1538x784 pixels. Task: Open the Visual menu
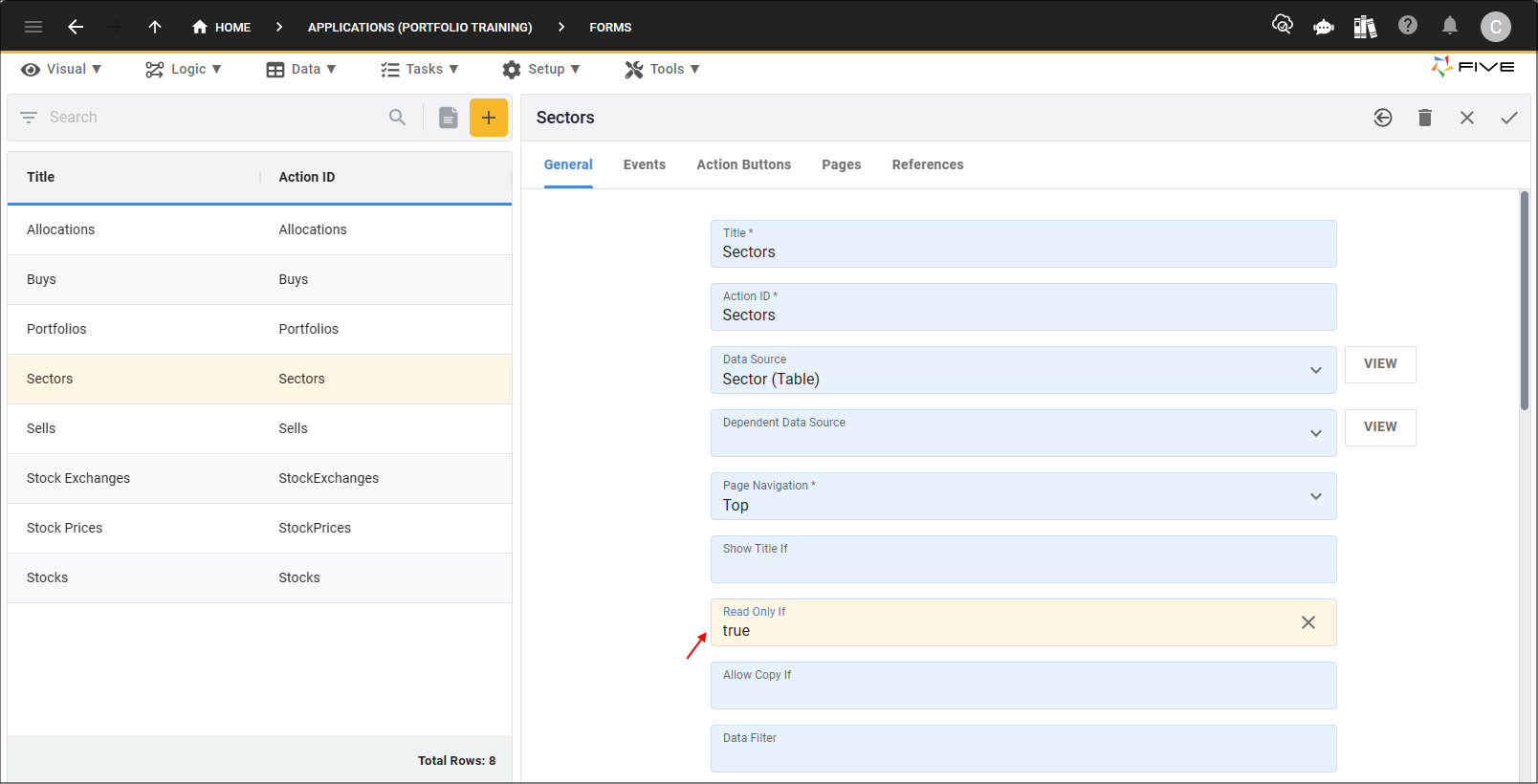[61, 69]
